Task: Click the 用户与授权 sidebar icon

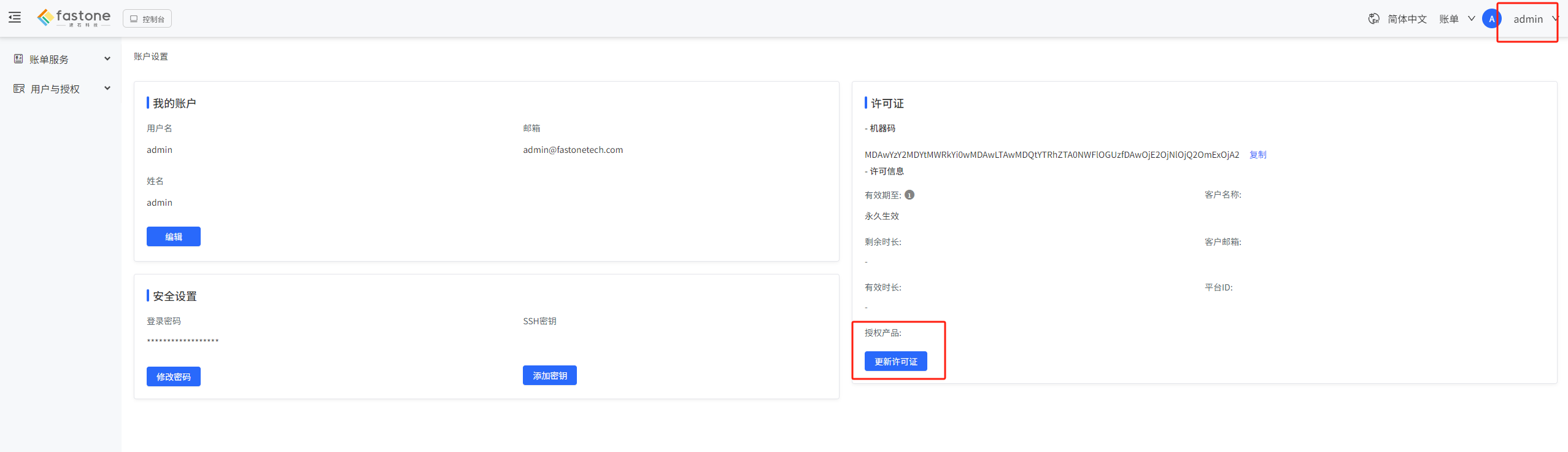Action: [19, 88]
